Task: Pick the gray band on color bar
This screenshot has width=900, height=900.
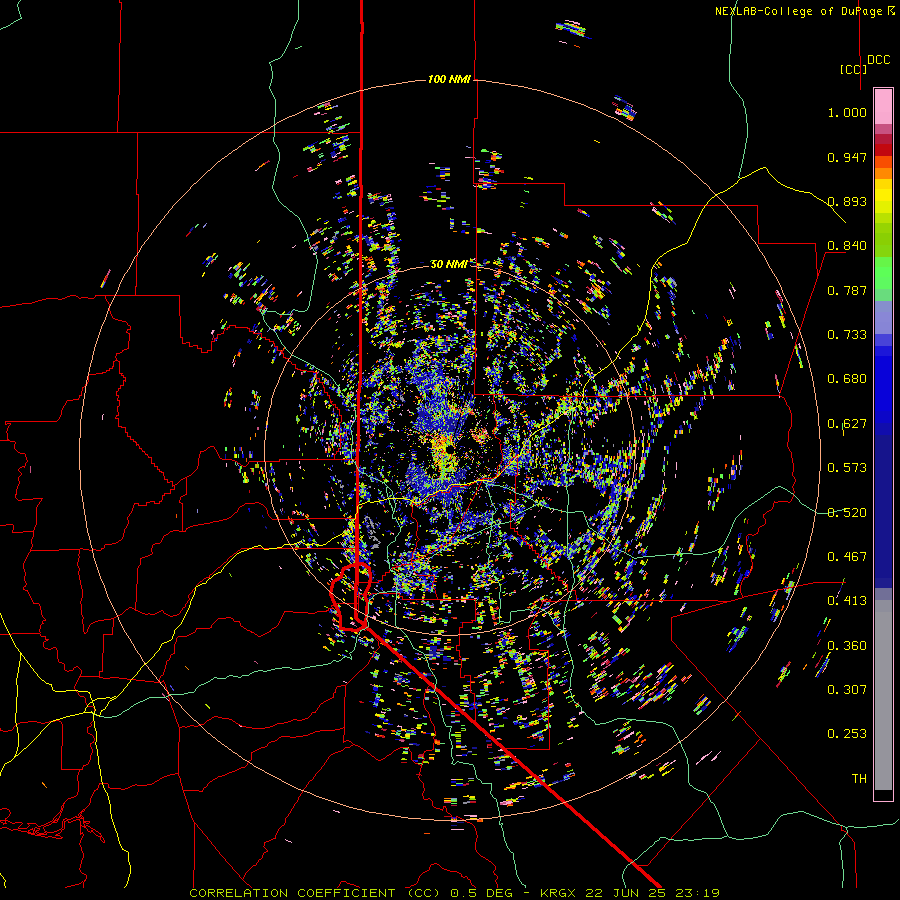Action: click(883, 695)
